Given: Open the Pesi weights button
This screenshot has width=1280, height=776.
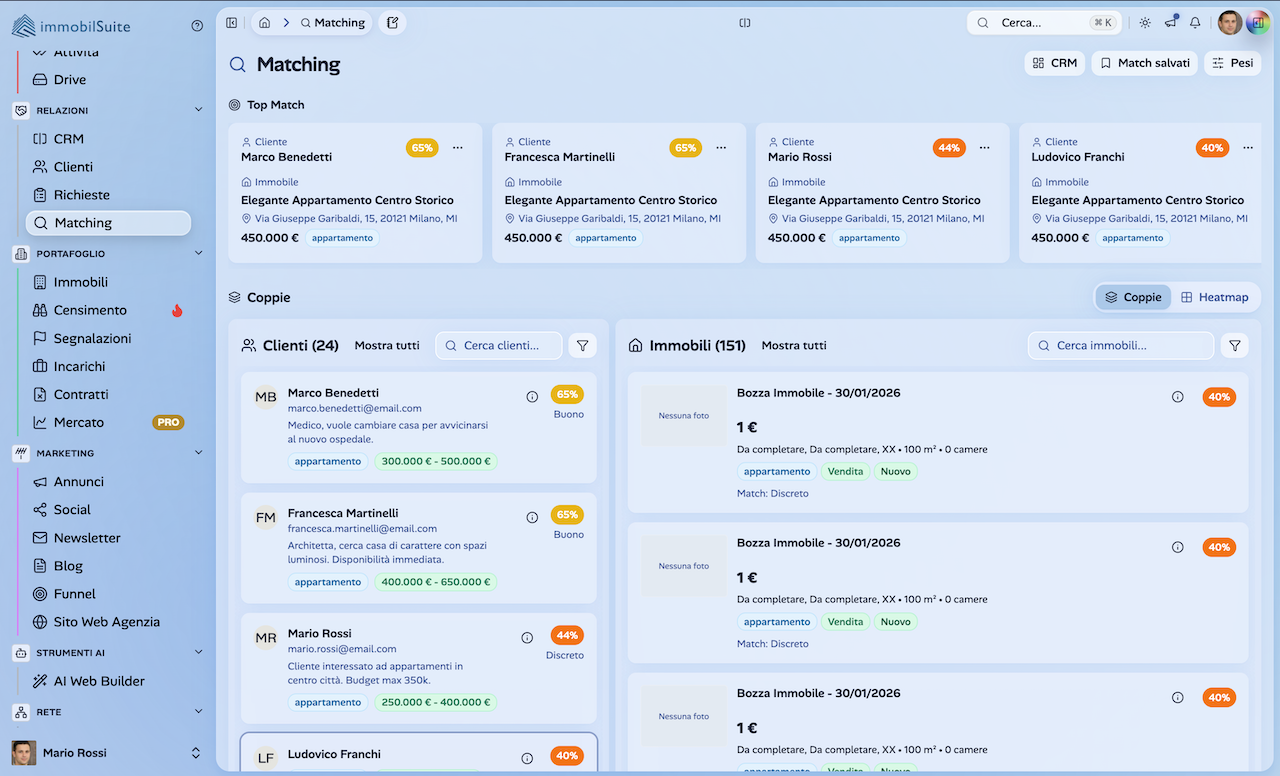Looking at the screenshot, I should click(x=1232, y=63).
